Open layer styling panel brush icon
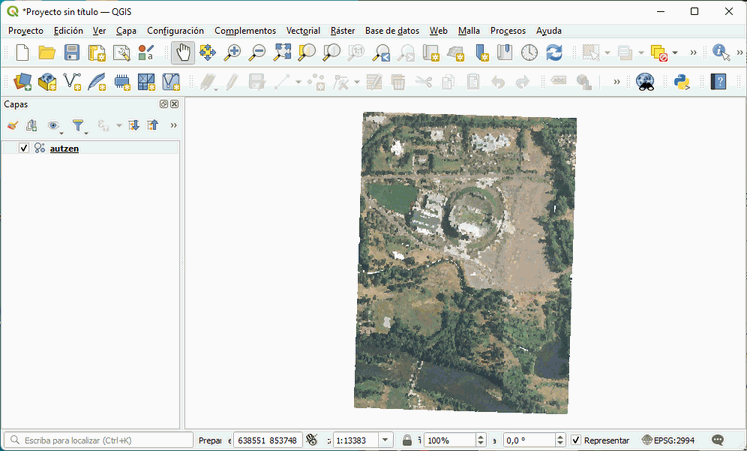This screenshot has height=451, width=747. pos(12,125)
